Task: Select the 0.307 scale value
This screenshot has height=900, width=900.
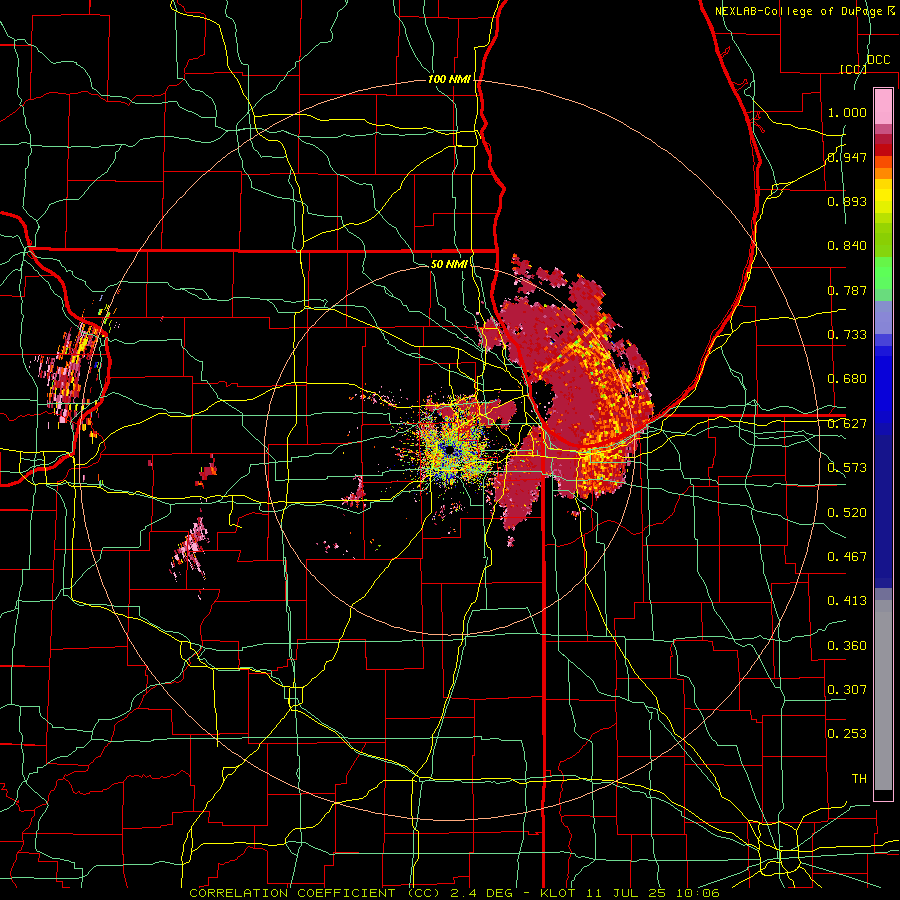Action: [x=847, y=690]
